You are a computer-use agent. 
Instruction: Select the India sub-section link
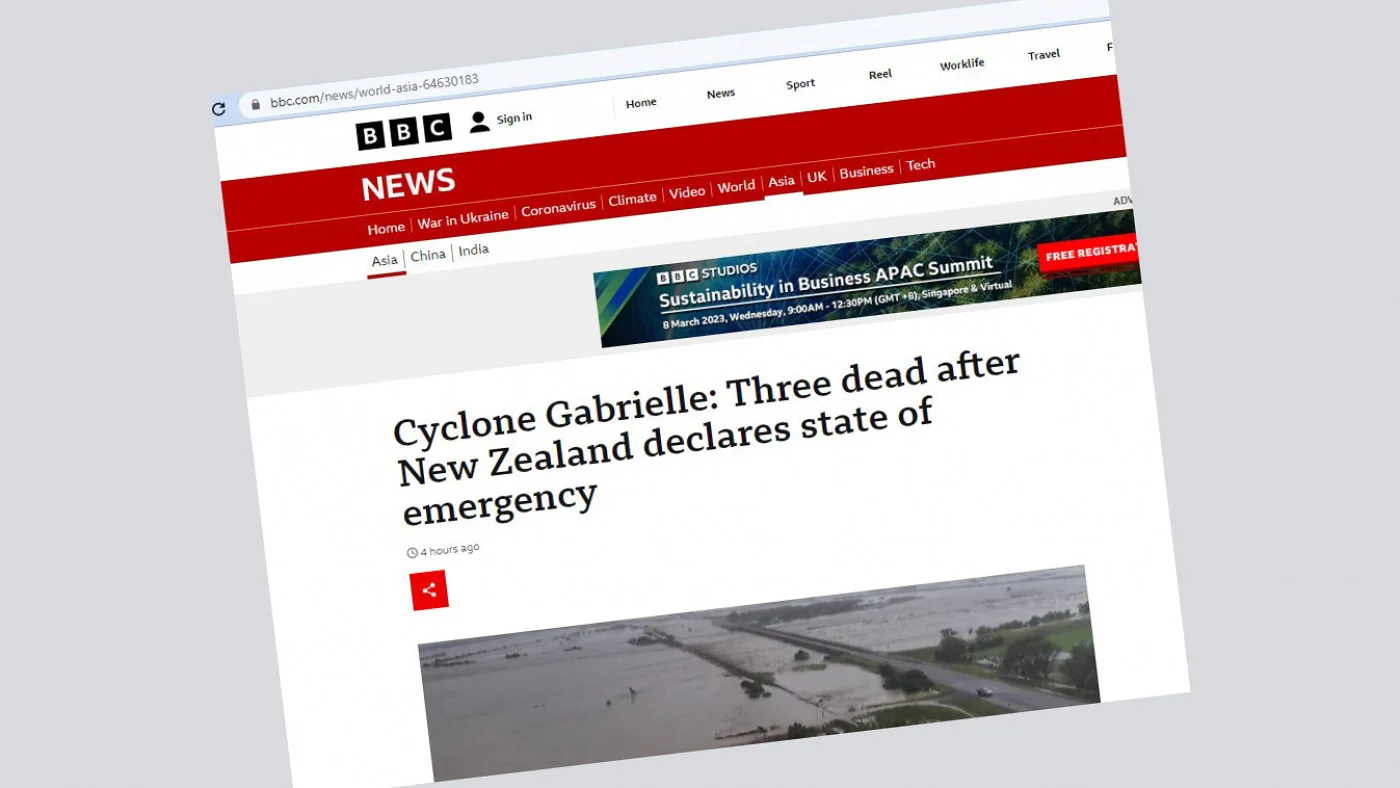pos(474,250)
